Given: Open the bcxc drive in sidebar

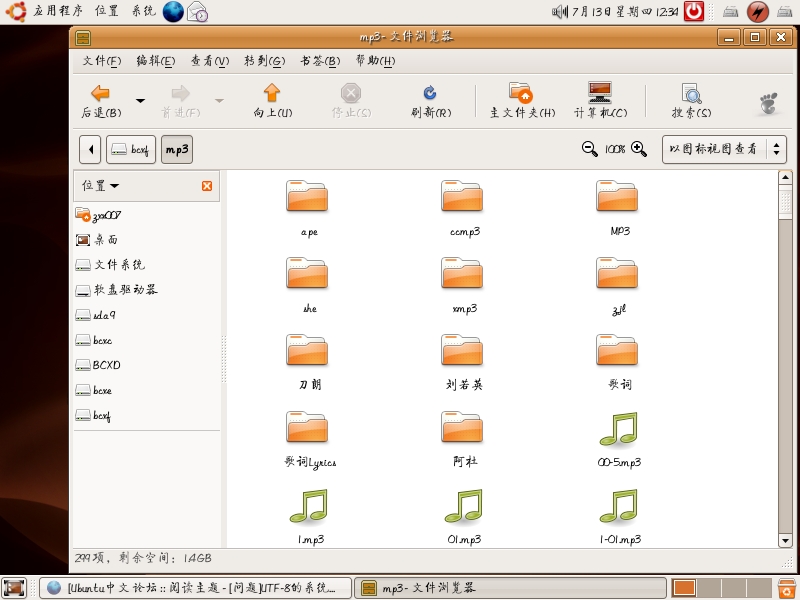Looking at the screenshot, I should coord(94,340).
